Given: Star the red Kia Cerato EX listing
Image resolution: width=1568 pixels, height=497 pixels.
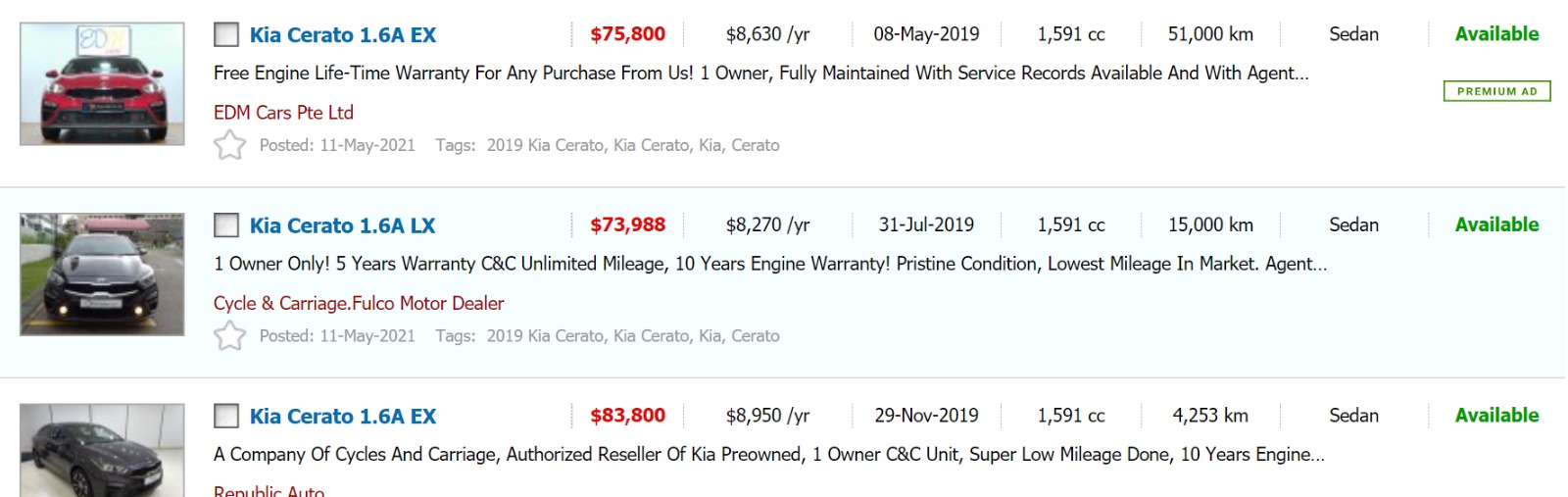Looking at the screenshot, I should [229, 145].
